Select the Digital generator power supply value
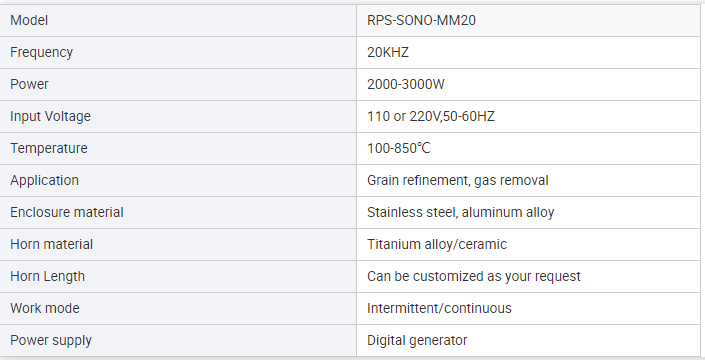Image resolution: width=705 pixels, height=360 pixels. pyautogui.click(x=417, y=340)
